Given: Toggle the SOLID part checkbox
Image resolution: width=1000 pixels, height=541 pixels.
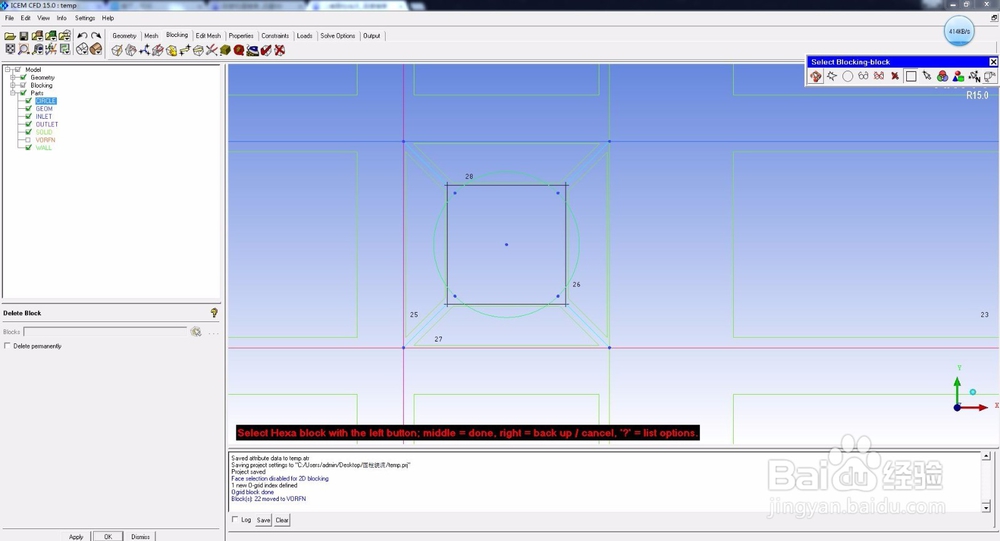Looking at the screenshot, I should click(x=29, y=131).
